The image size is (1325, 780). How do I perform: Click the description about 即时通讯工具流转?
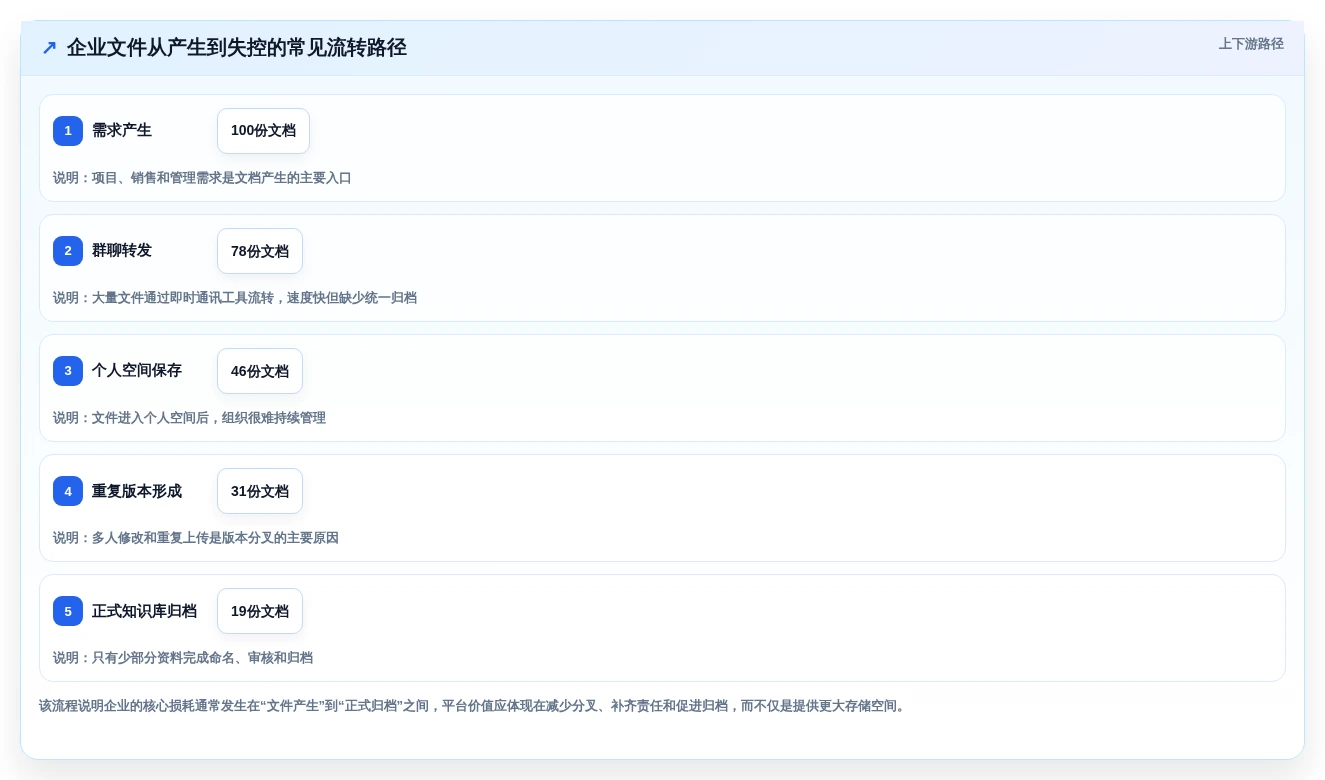tap(235, 298)
